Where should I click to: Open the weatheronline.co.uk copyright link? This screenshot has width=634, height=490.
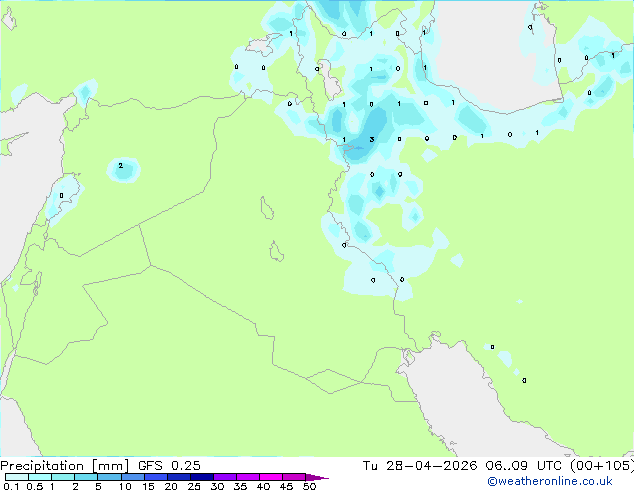click(x=550, y=481)
